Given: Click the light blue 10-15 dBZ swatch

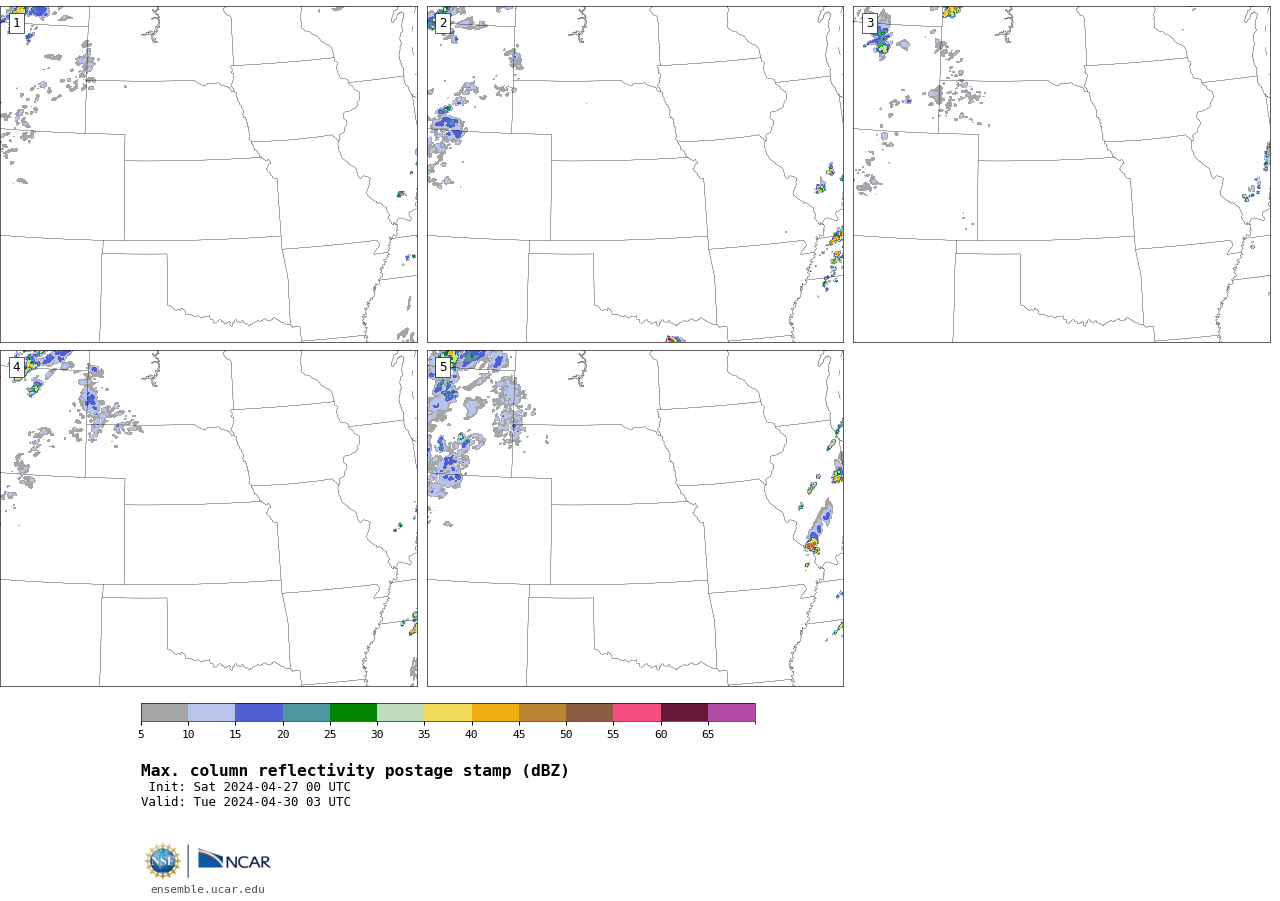Looking at the screenshot, I should (x=212, y=712).
